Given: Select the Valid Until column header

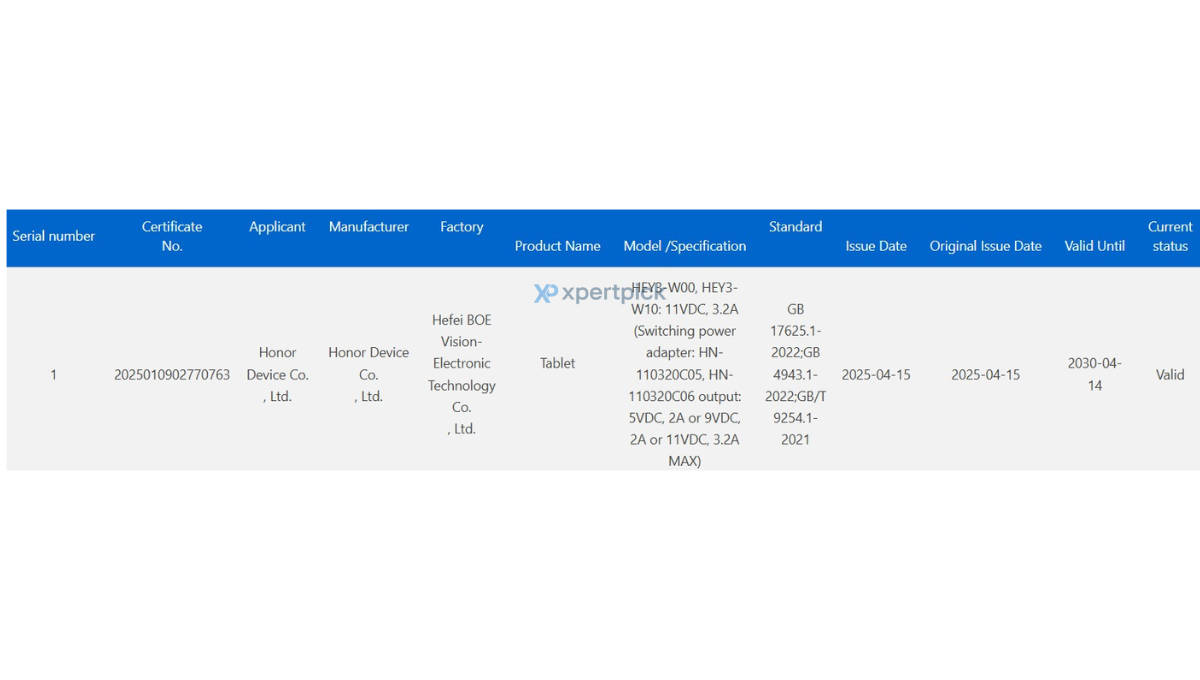Looking at the screenshot, I should 1095,246.
